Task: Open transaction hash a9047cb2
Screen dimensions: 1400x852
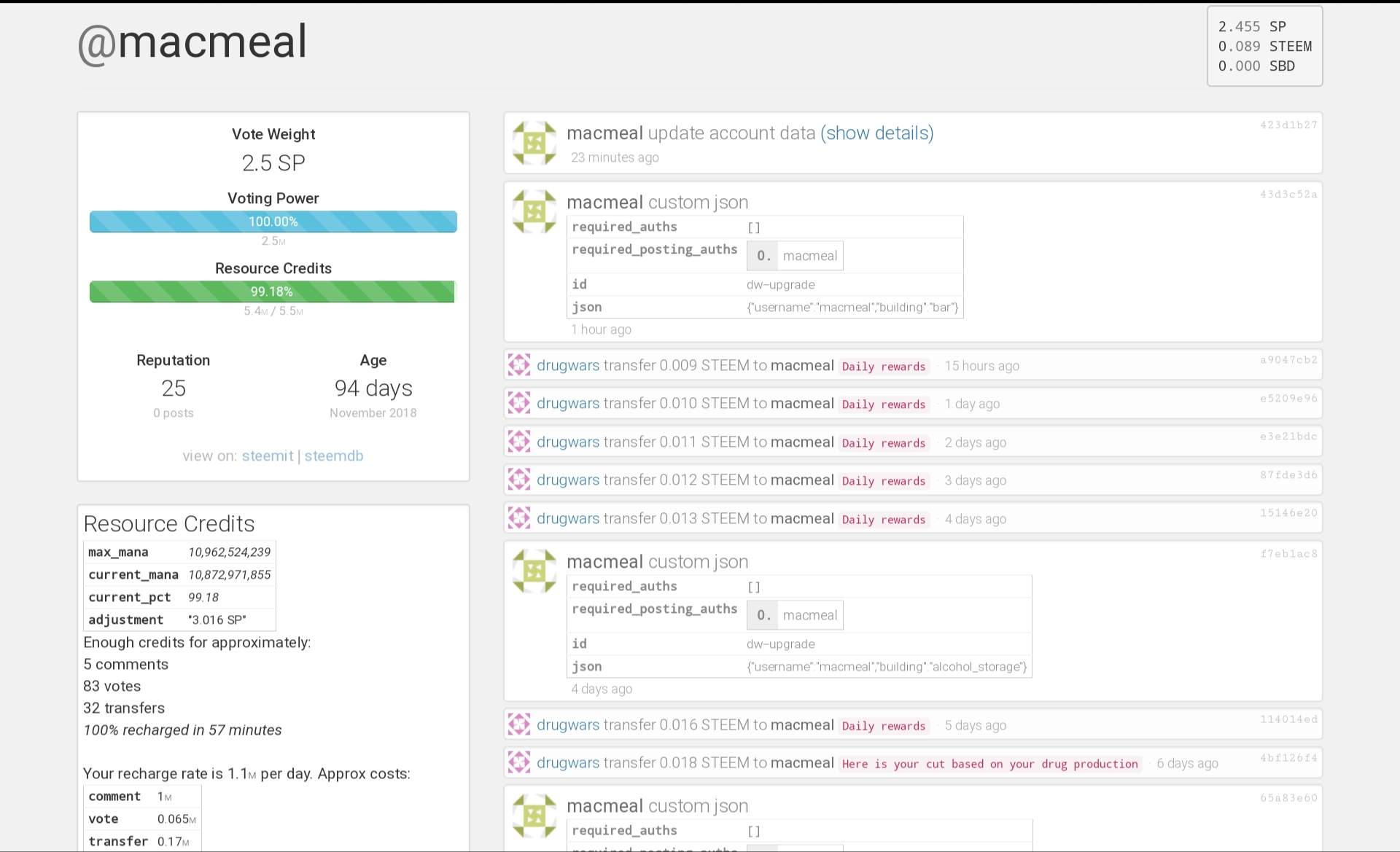Action: (x=1288, y=359)
